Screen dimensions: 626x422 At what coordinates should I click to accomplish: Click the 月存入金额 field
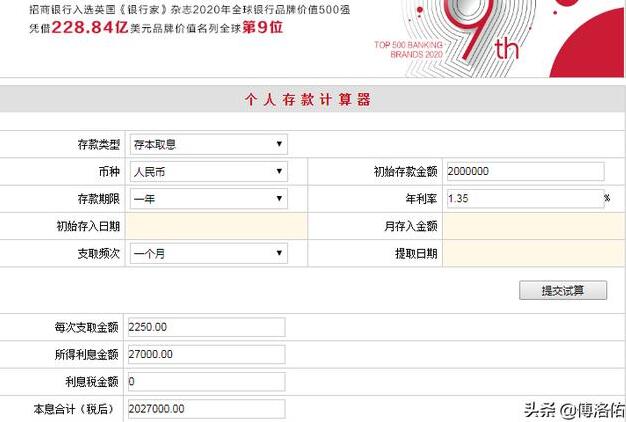(534, 226)
